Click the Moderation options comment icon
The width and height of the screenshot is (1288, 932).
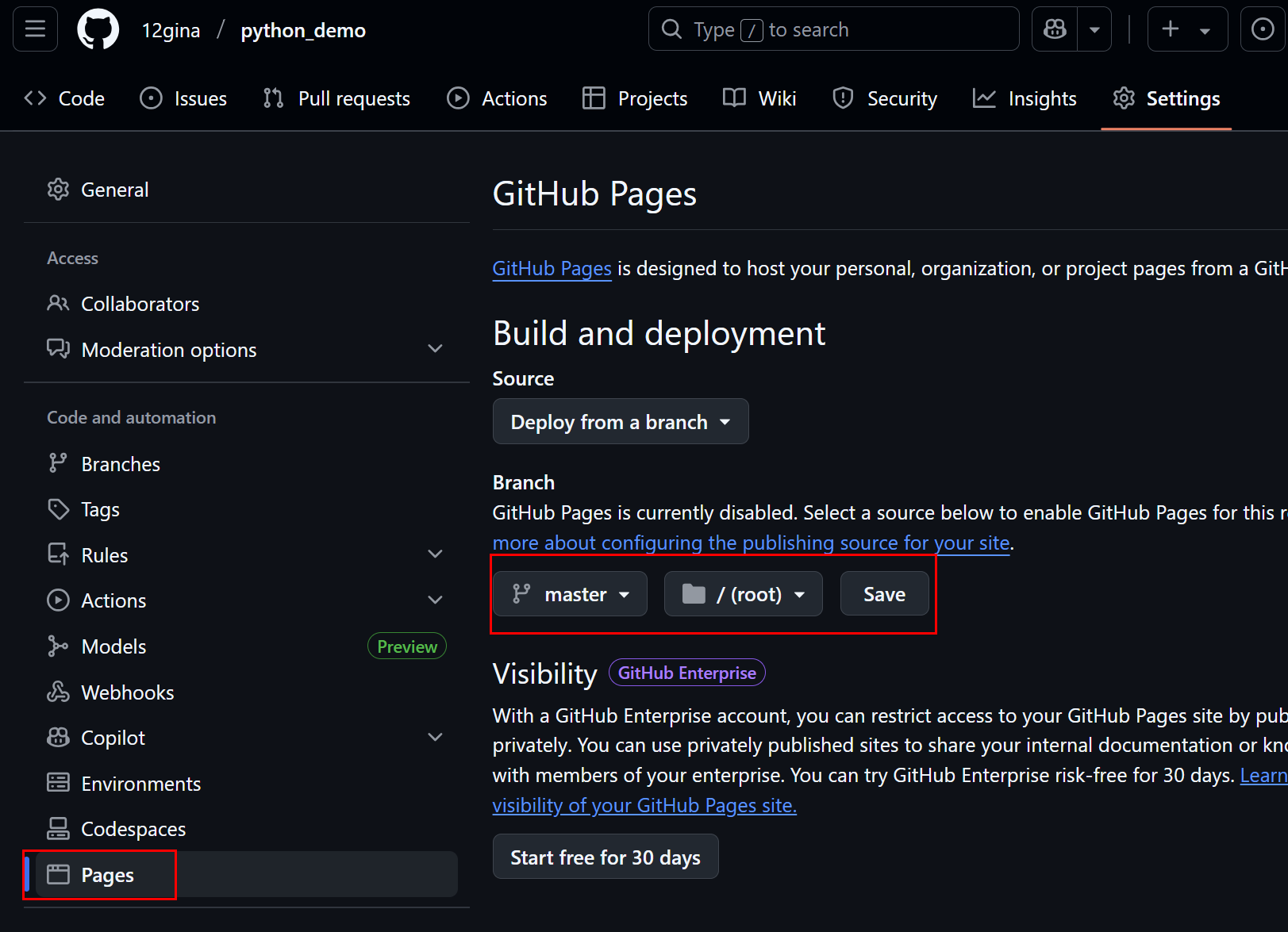(x=58, y=349)
